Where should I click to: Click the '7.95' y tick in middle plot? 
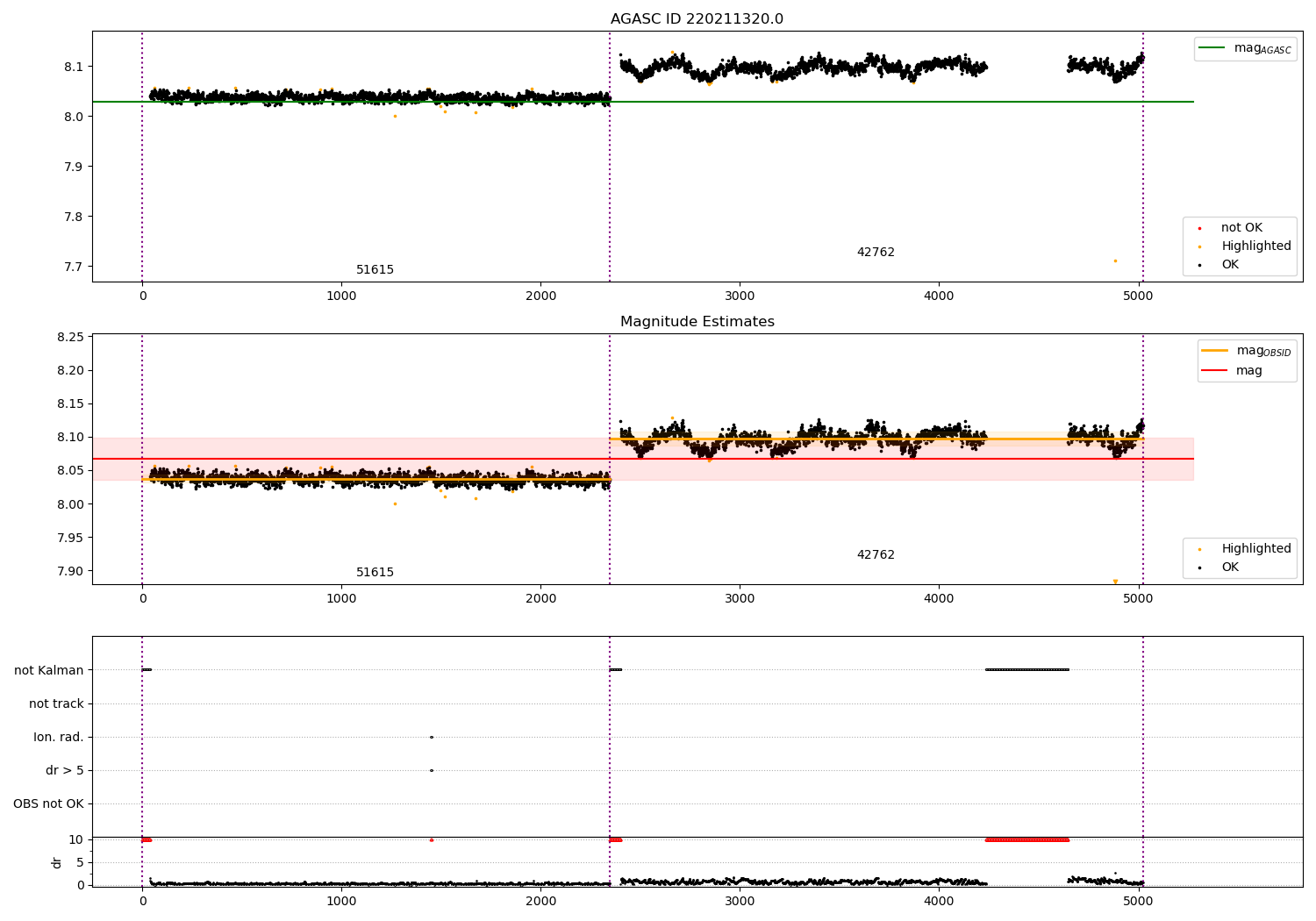(69, 538)
